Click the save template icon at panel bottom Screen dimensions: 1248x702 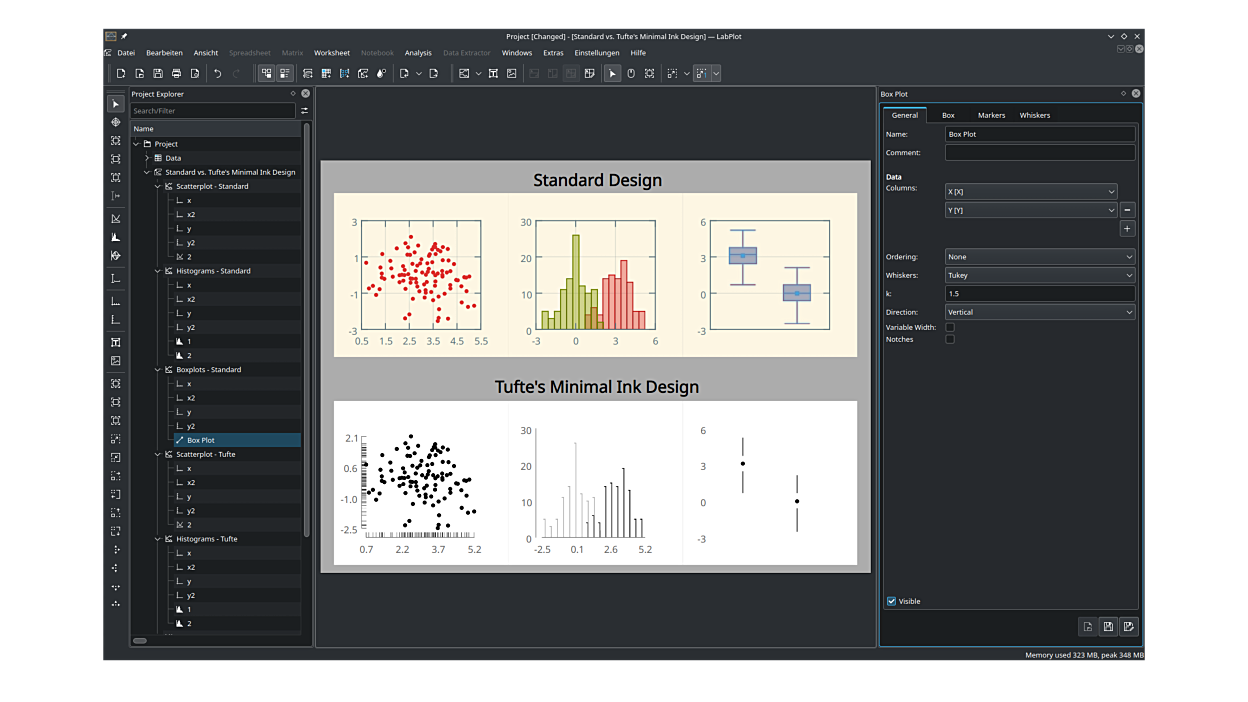[1108, 626]
